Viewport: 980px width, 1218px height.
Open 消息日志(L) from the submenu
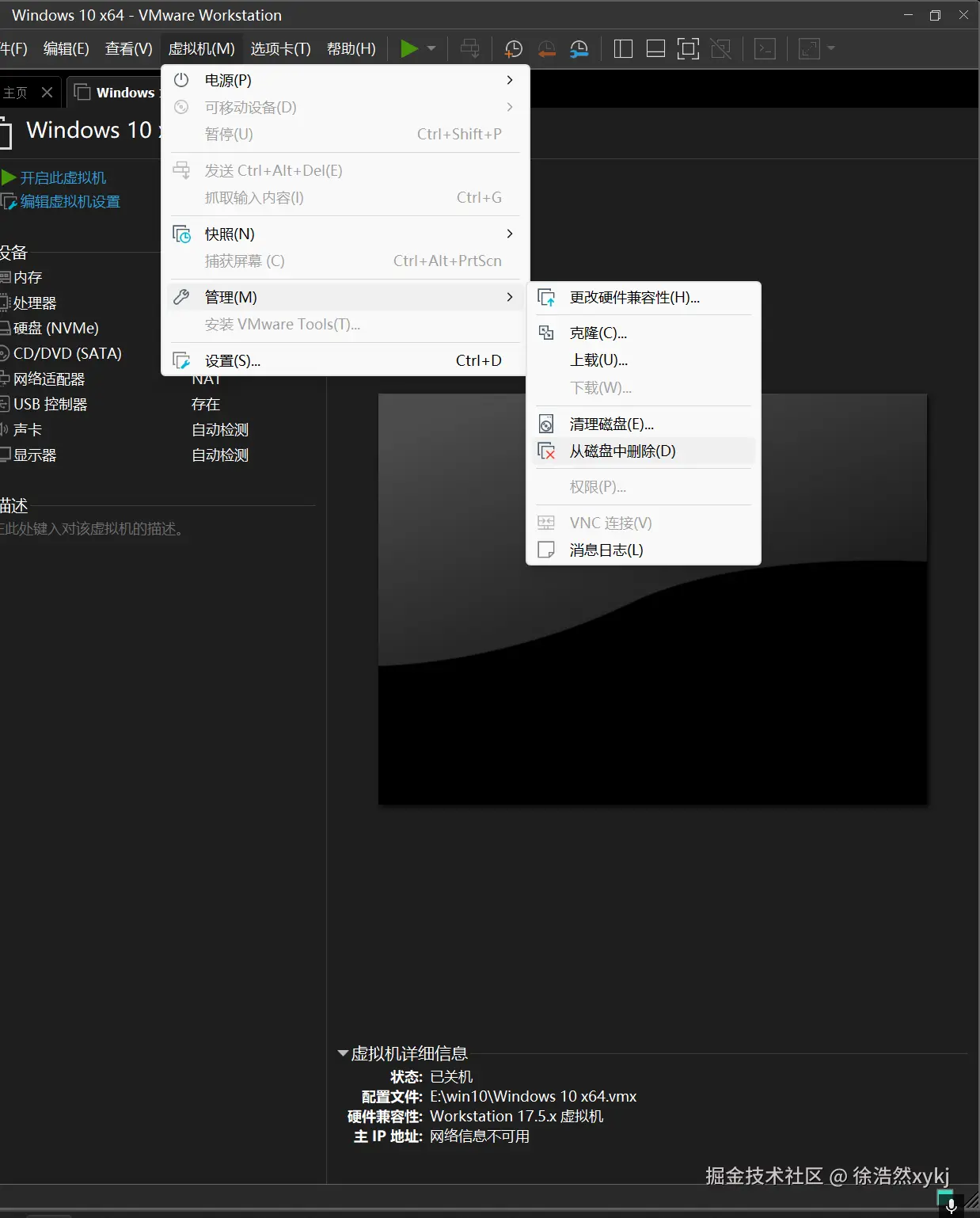click(644, 550)
